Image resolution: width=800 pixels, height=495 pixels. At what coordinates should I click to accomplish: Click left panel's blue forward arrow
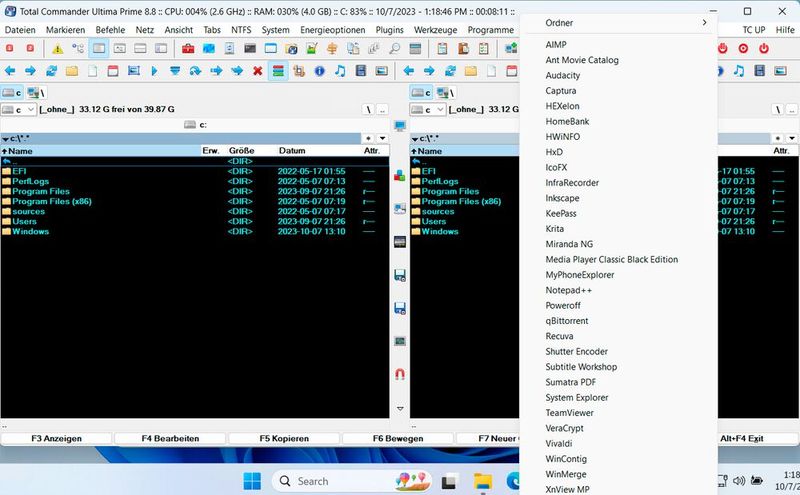click(31, 70)
